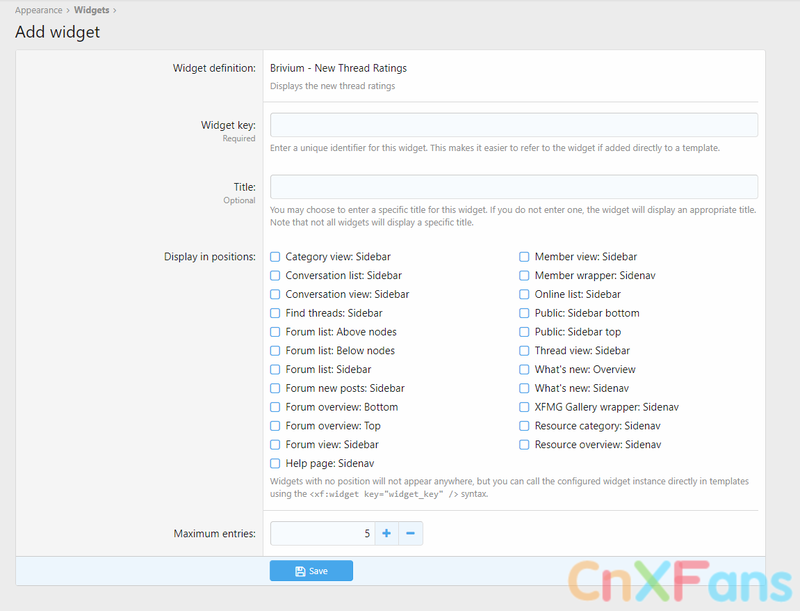The height and width of the screenshot is (611, 800).
Task: Check Forum view: Sidebar
Action: coord(275,445)
